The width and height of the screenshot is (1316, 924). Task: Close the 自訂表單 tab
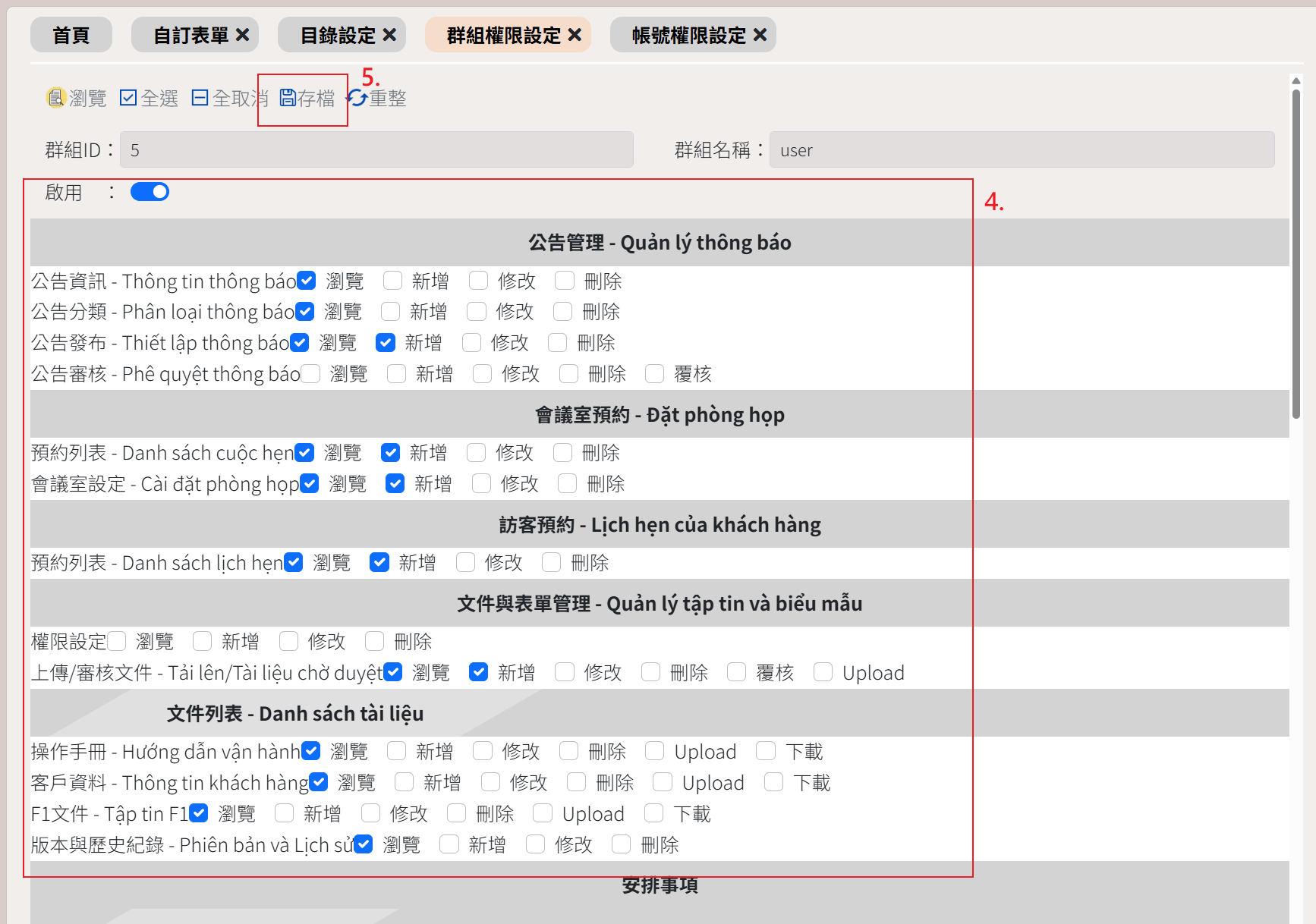[242, 35]
